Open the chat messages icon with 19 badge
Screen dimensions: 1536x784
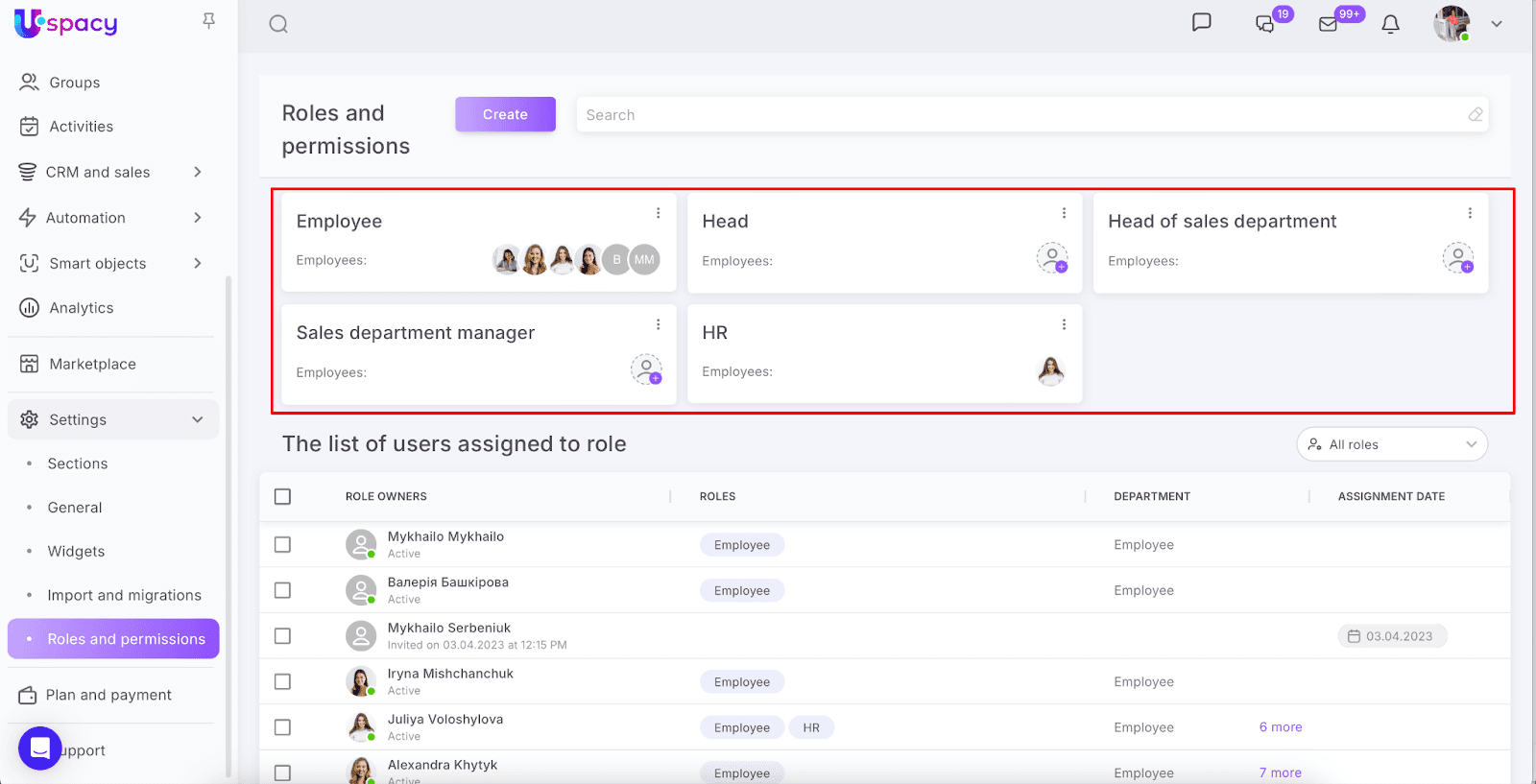(x=1265, y=24)
